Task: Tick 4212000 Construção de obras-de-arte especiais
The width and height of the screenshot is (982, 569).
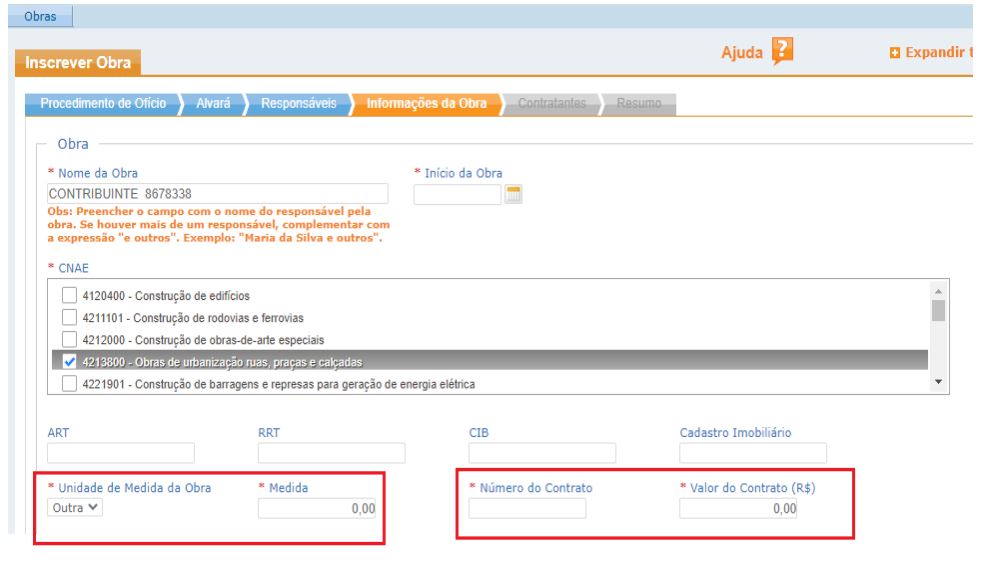Action: pos(69,339)
